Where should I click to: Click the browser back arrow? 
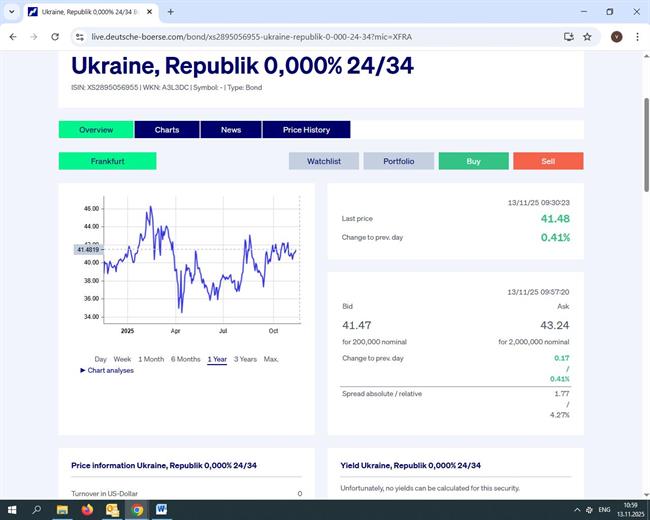13,37
